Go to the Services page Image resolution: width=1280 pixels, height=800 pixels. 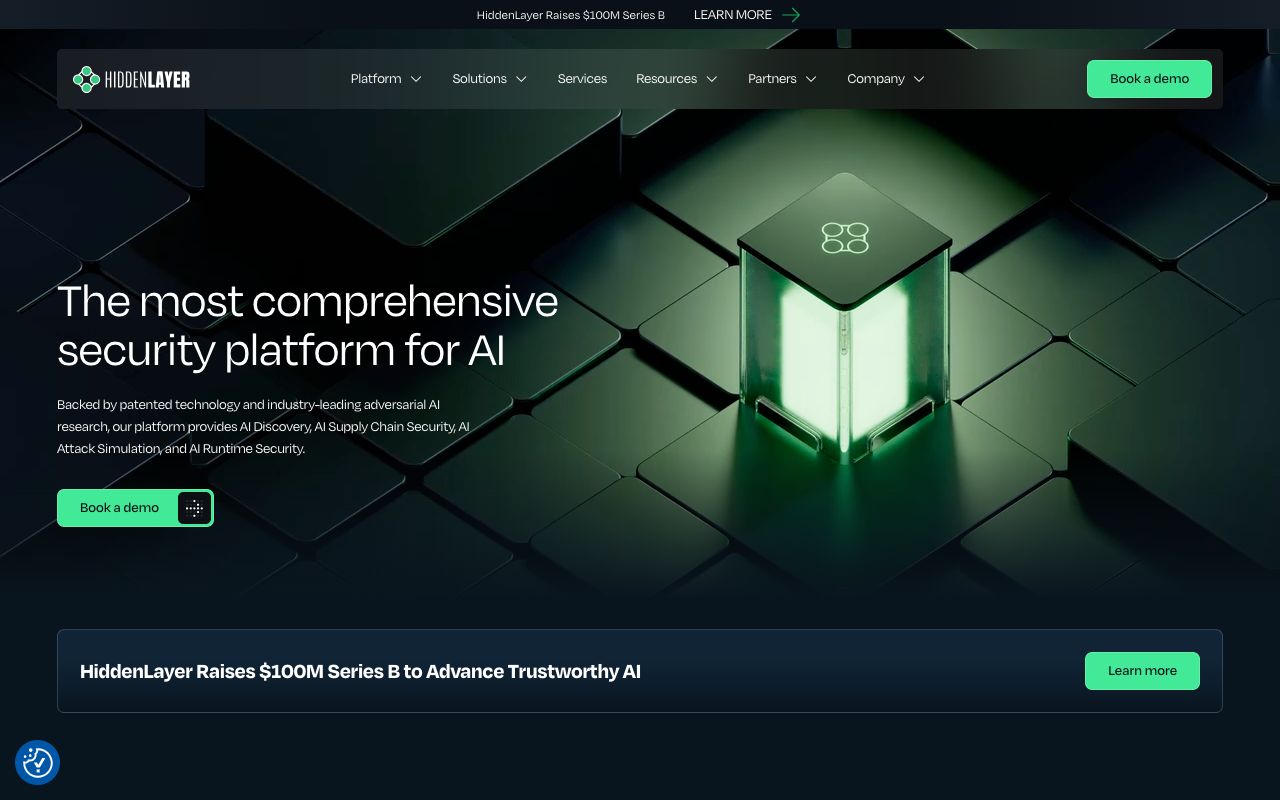[x=582, y=79]
